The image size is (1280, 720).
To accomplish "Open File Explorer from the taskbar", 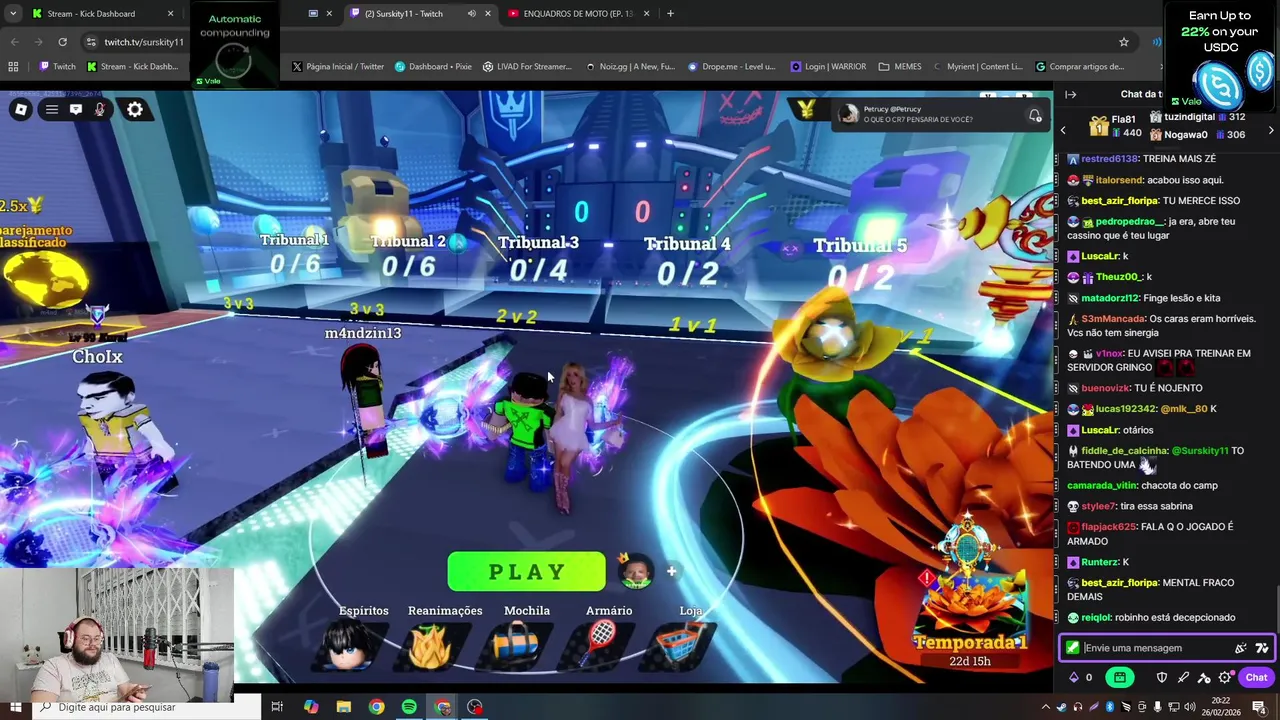I will 343,707.
